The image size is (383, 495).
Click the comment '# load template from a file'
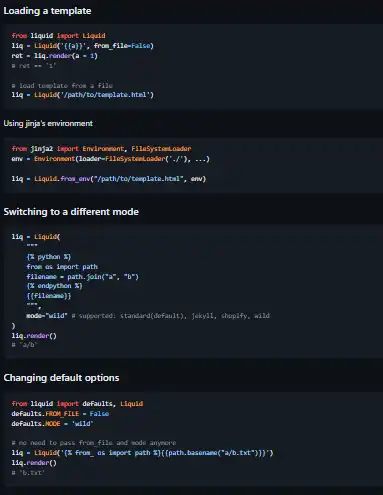[x=62, y=86]
